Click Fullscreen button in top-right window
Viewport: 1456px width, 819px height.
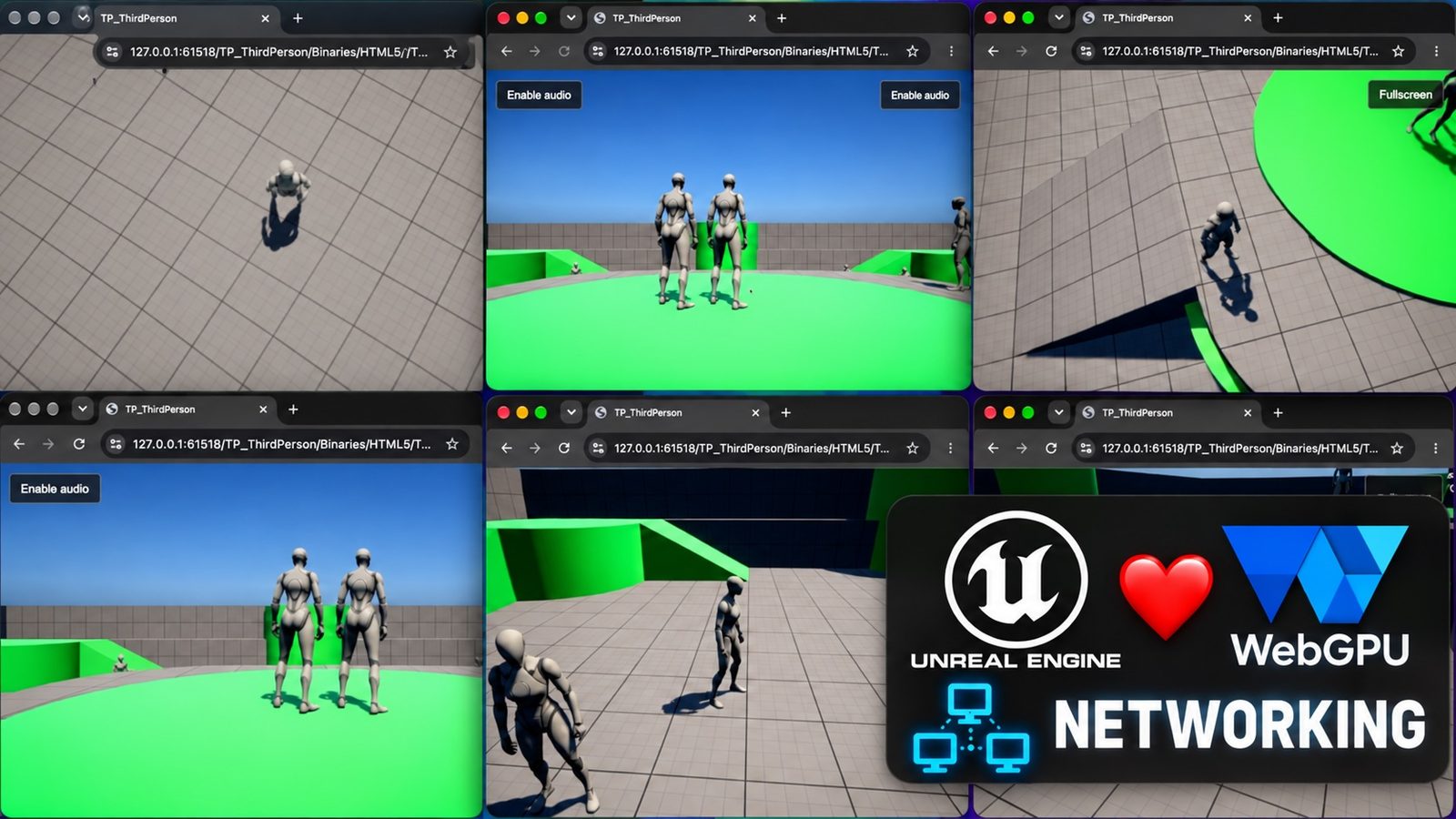[1404, 95]
